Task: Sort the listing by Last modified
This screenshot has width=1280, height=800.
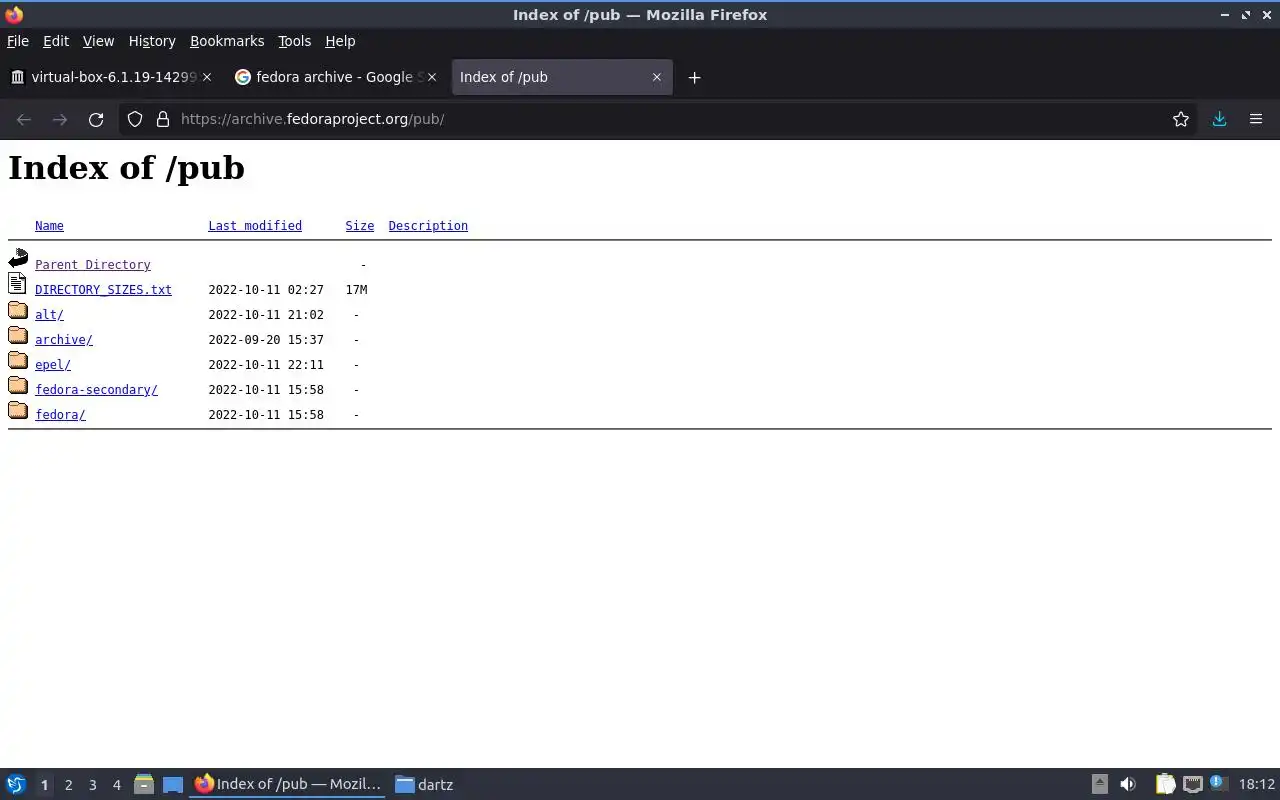Action: point(255,226)
